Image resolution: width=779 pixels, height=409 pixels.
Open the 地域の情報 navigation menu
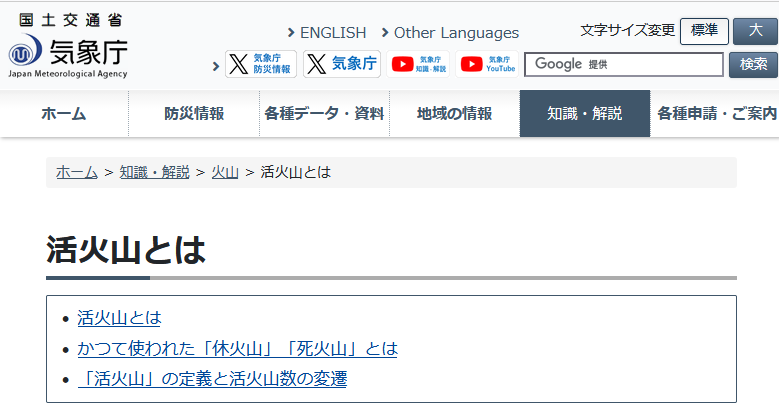coord(455,113)
